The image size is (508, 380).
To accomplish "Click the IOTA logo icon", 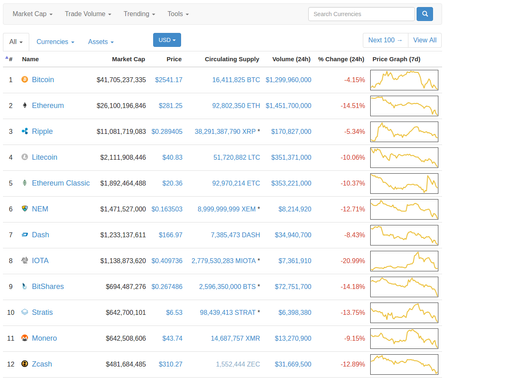I will tap(25, 260).
